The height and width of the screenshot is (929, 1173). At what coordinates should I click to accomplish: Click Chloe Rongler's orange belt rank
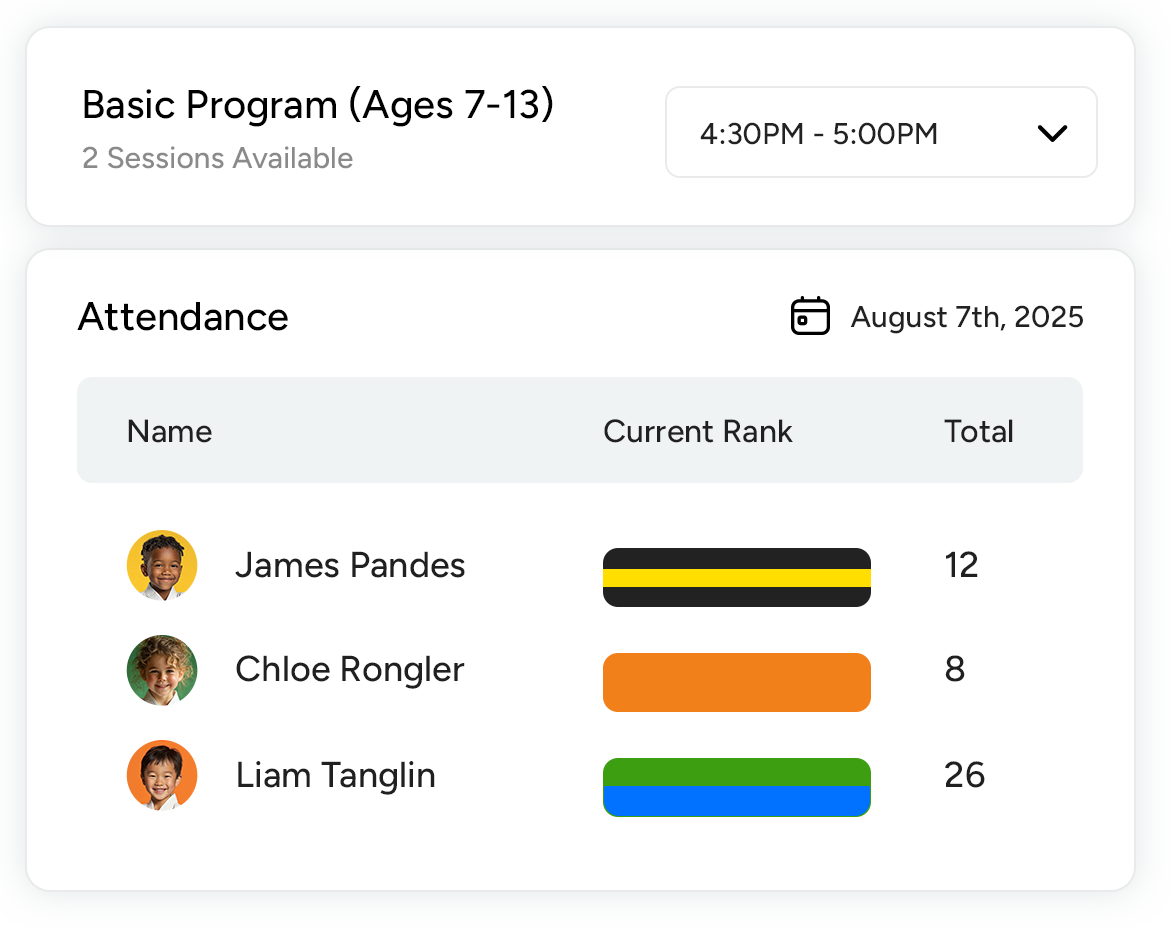click(x=736, y=682)
